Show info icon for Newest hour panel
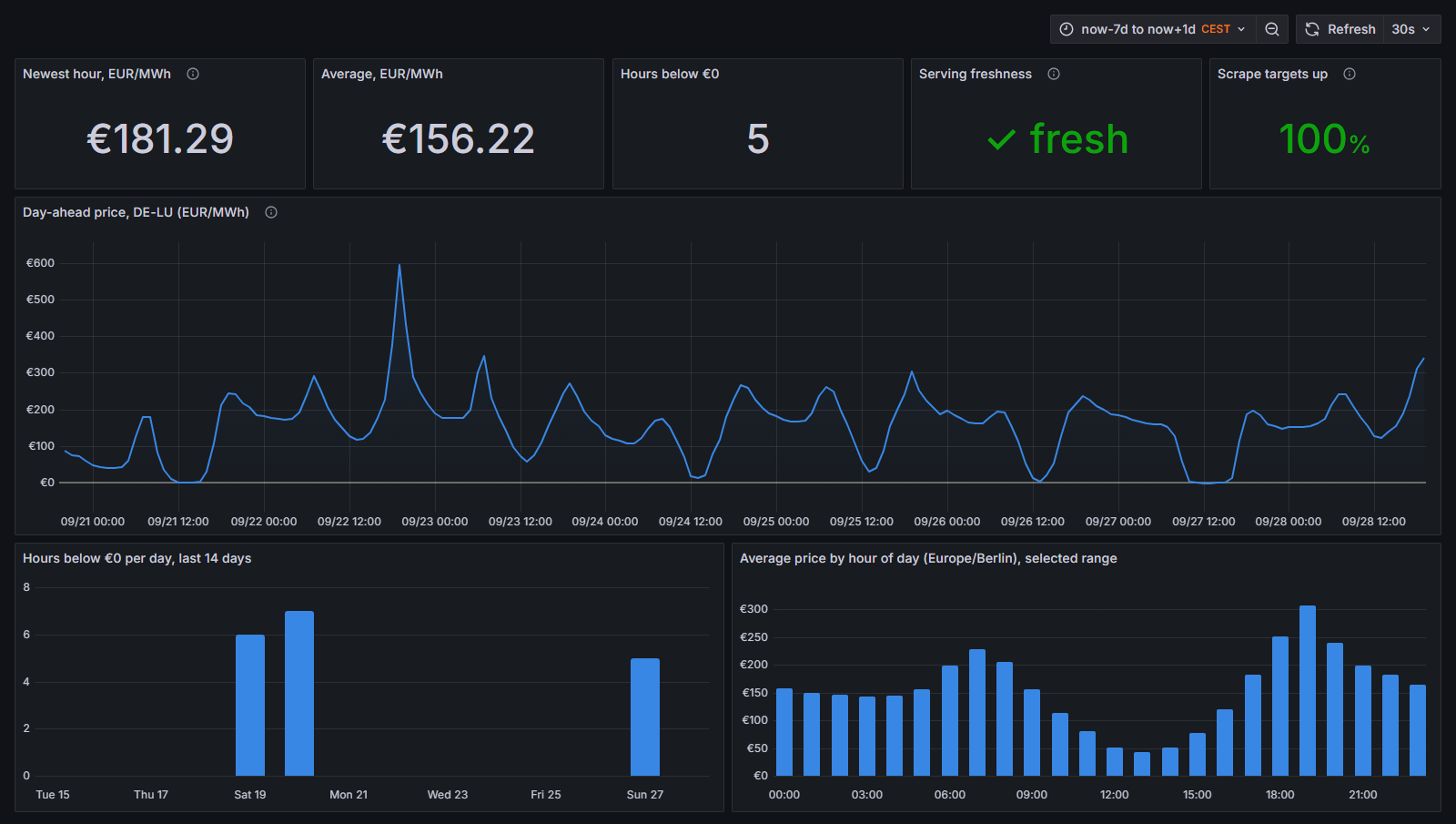The image size is (1456, 824). point(193,74)
